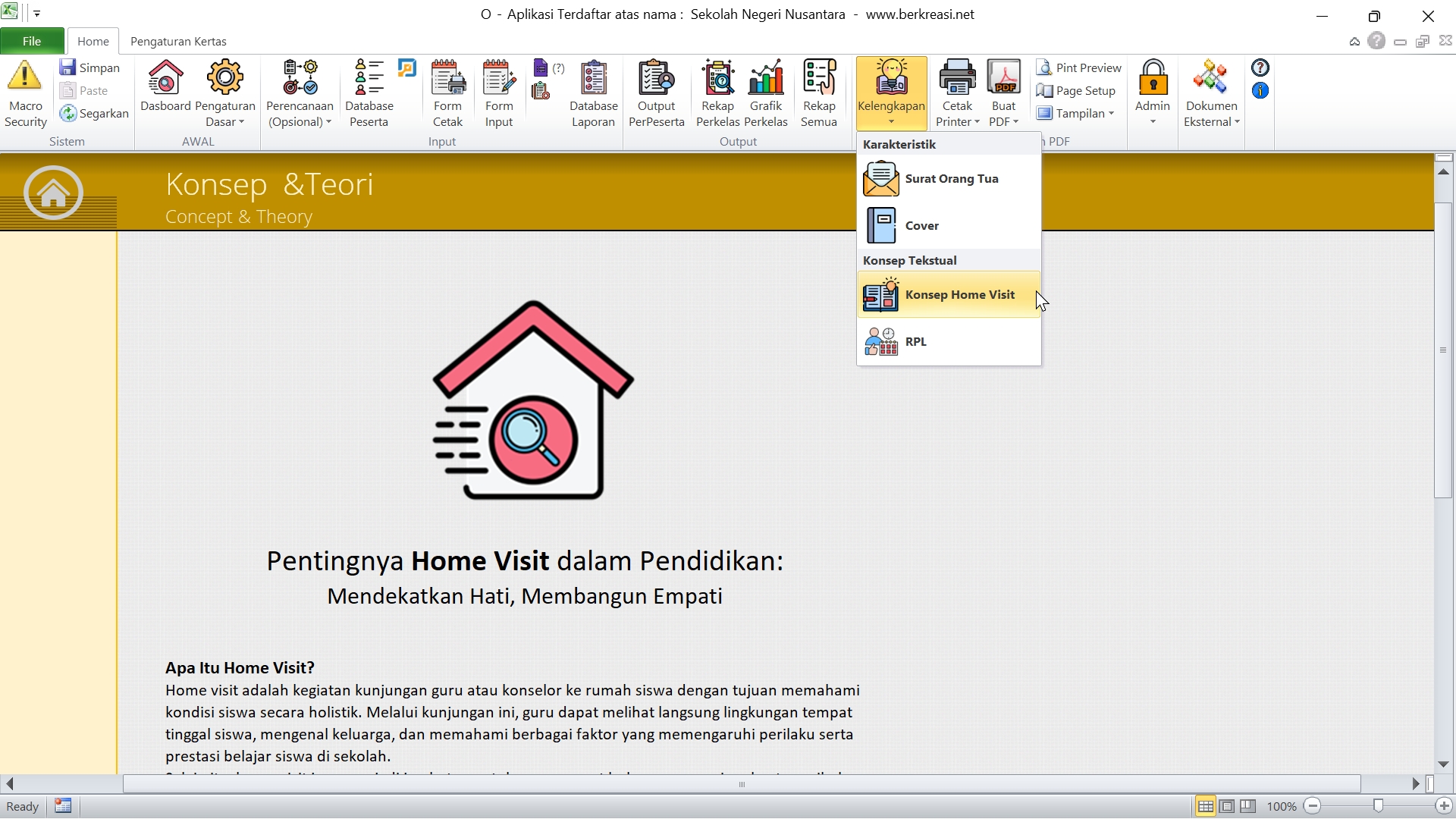Open Macro Security warning icon
The image size is (1456, 819).
(x=25, y=77)
